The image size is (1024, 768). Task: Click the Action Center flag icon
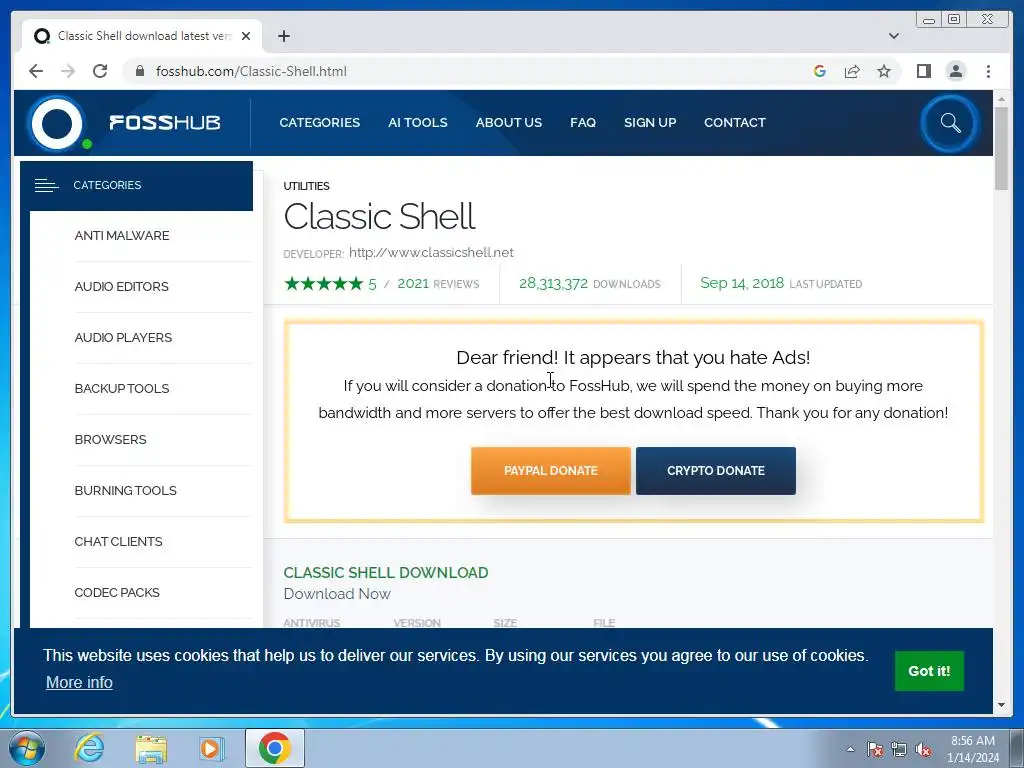(874, 749)
